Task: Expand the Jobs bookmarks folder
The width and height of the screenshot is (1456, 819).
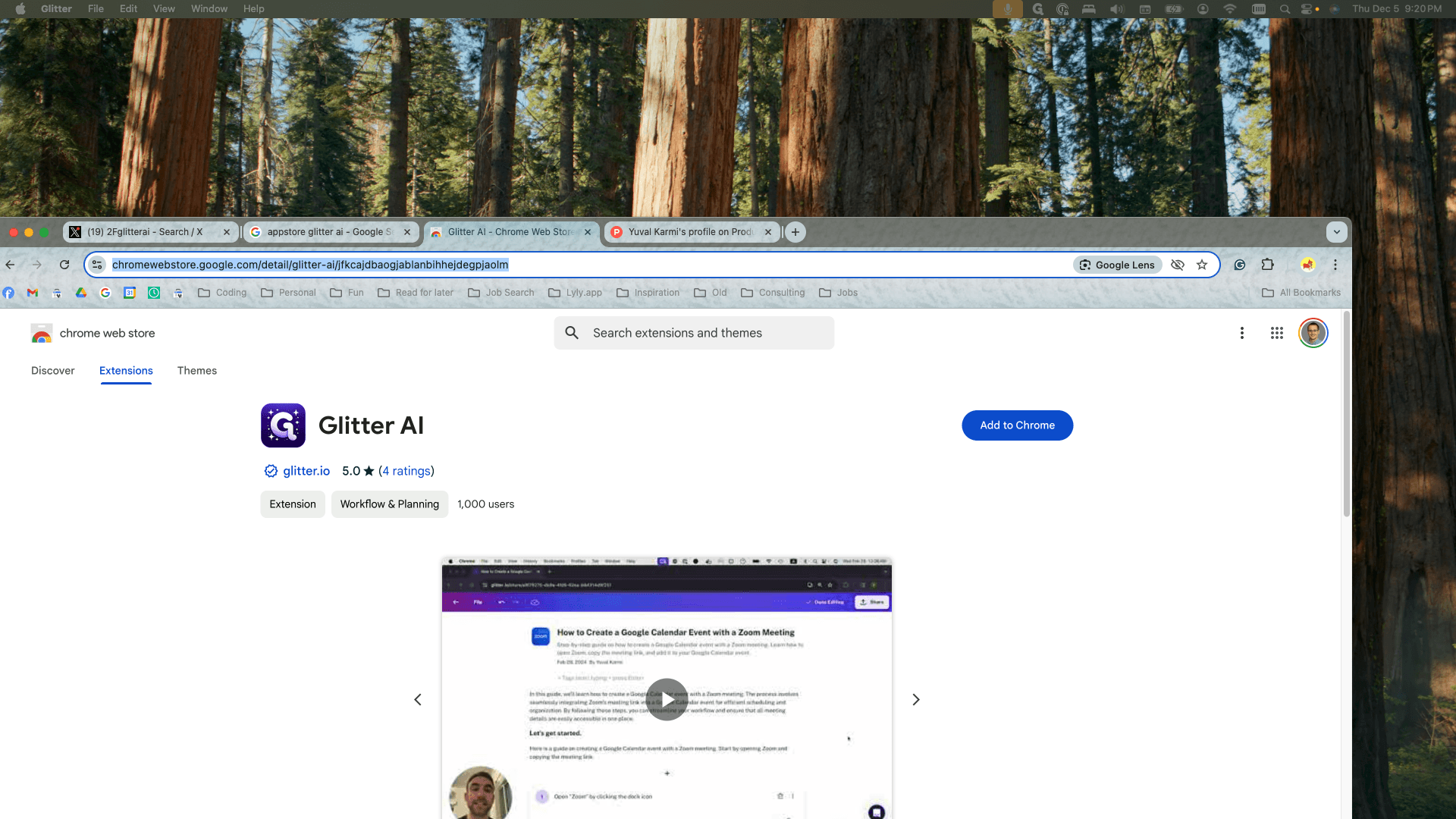Action: [839, 293]
